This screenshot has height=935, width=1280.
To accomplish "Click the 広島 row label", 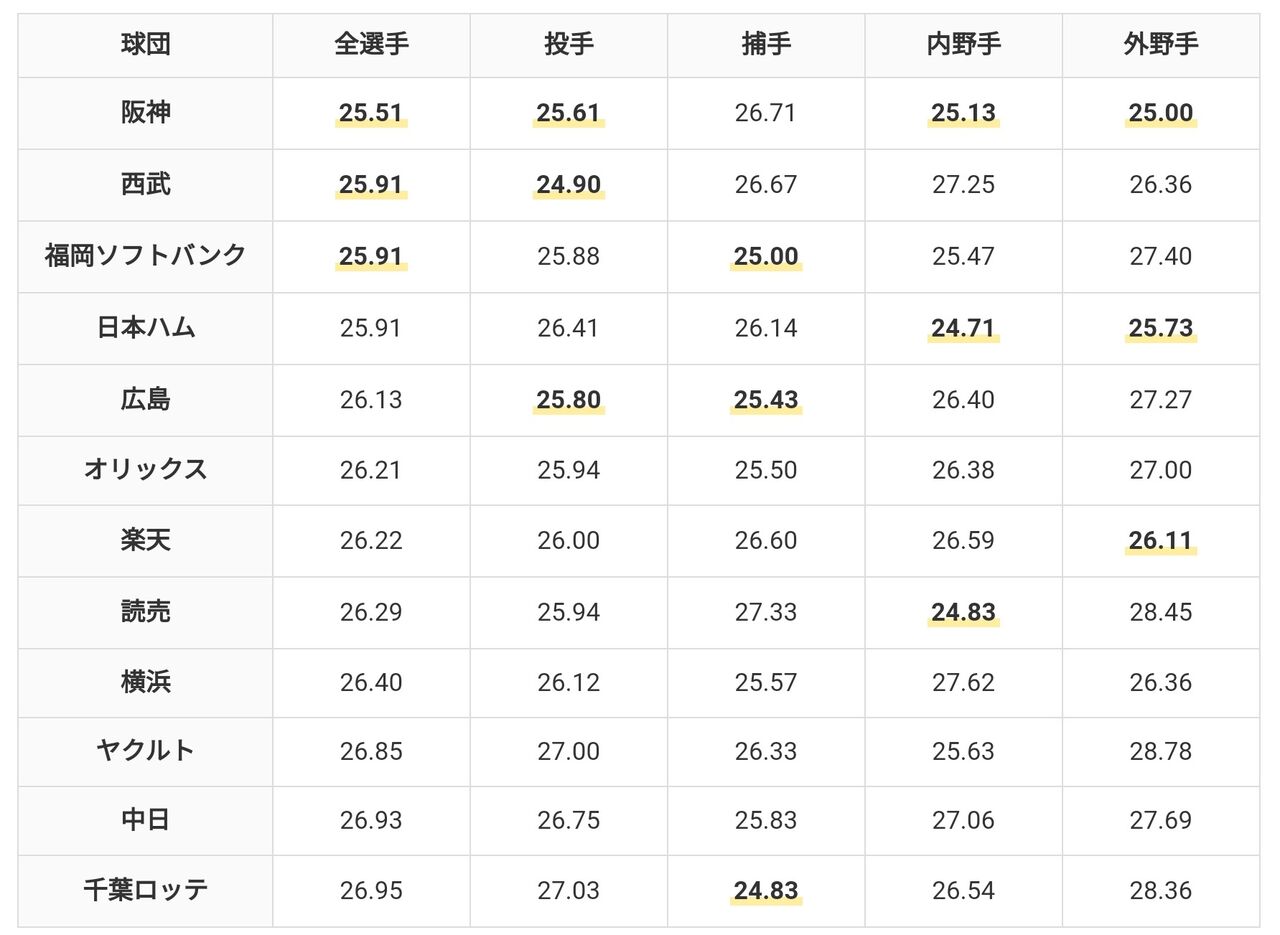I will pos(145,400).
